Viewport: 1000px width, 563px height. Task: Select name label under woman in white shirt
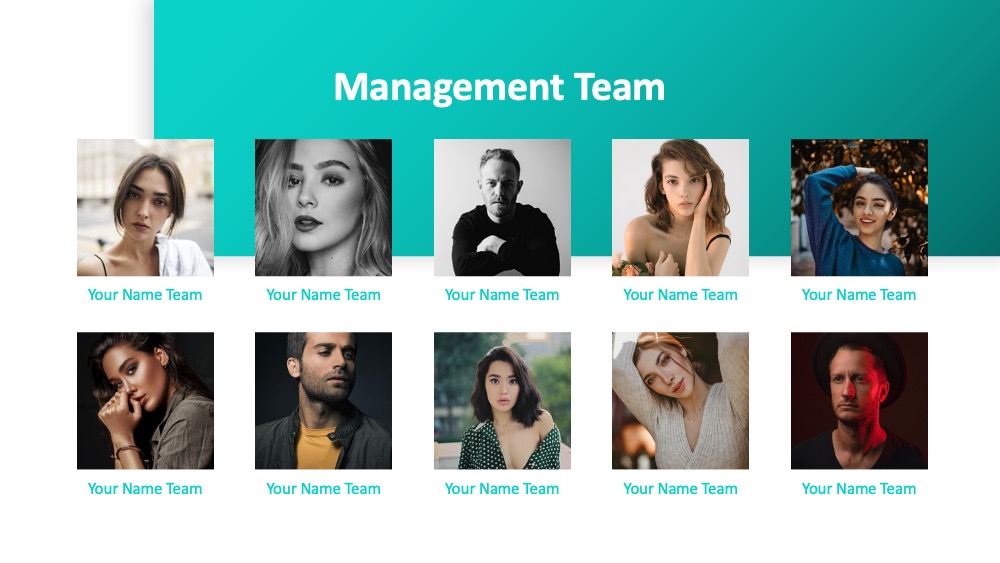[x=145, y=295]
